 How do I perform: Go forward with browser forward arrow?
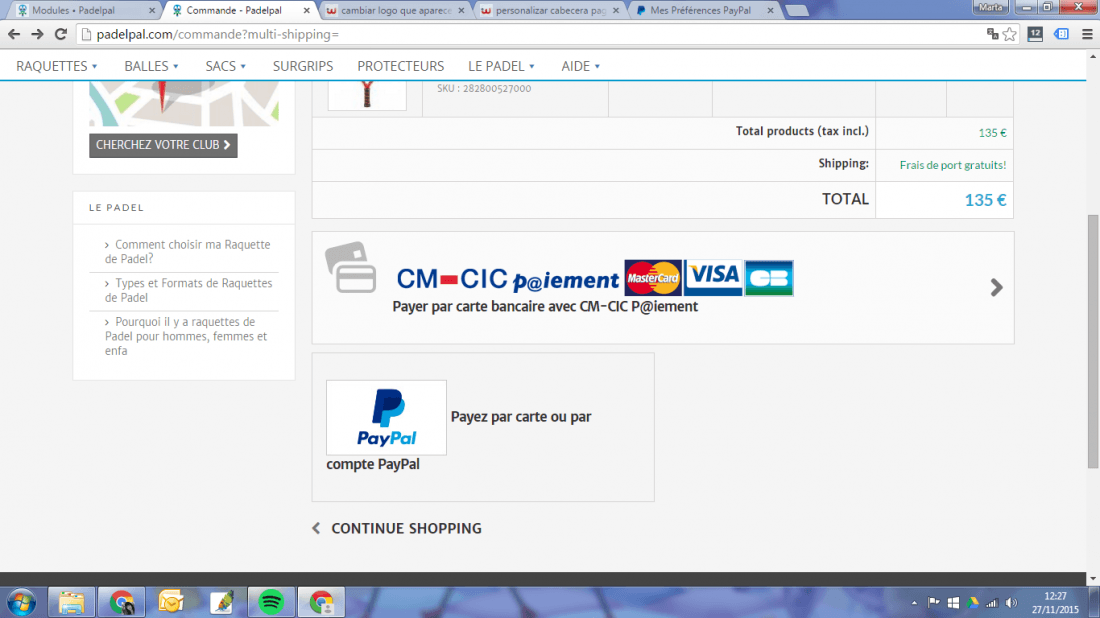[x=37, y=34]
